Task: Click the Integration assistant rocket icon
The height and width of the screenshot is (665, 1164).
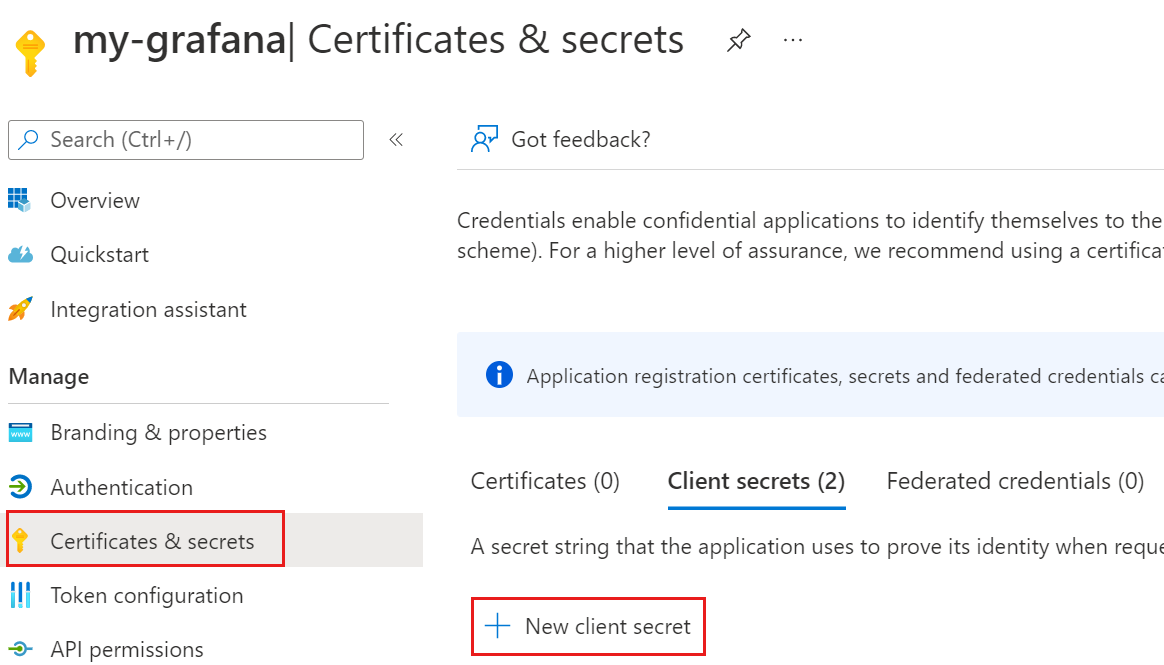Action: point(20,309)
